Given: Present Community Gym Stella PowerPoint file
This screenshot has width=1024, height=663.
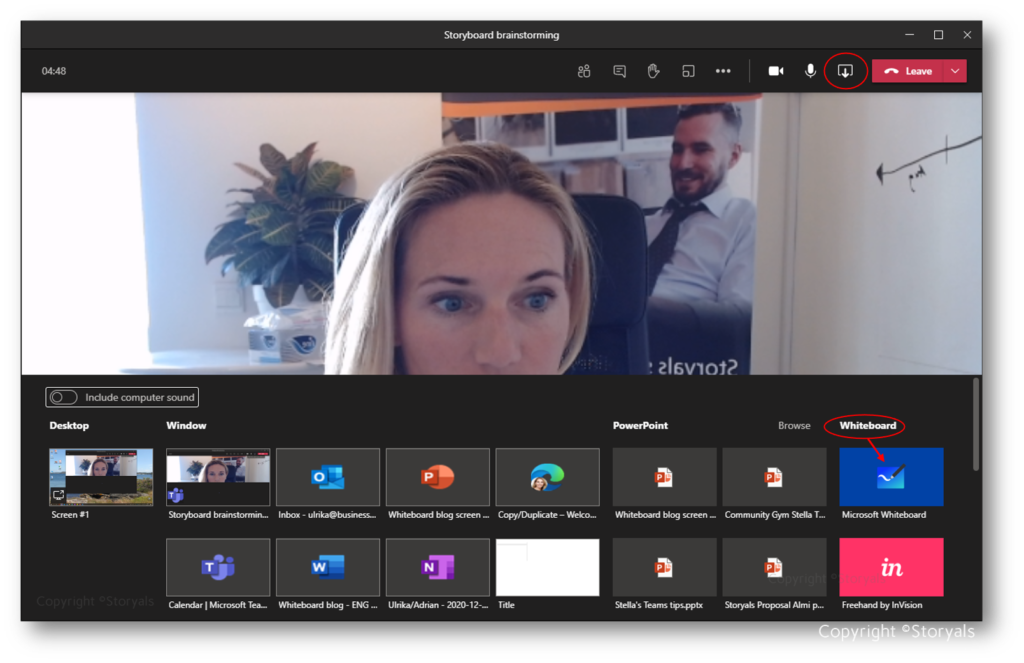Looking at the screenshot, I should pyautogui.click(x=775, y=477).
